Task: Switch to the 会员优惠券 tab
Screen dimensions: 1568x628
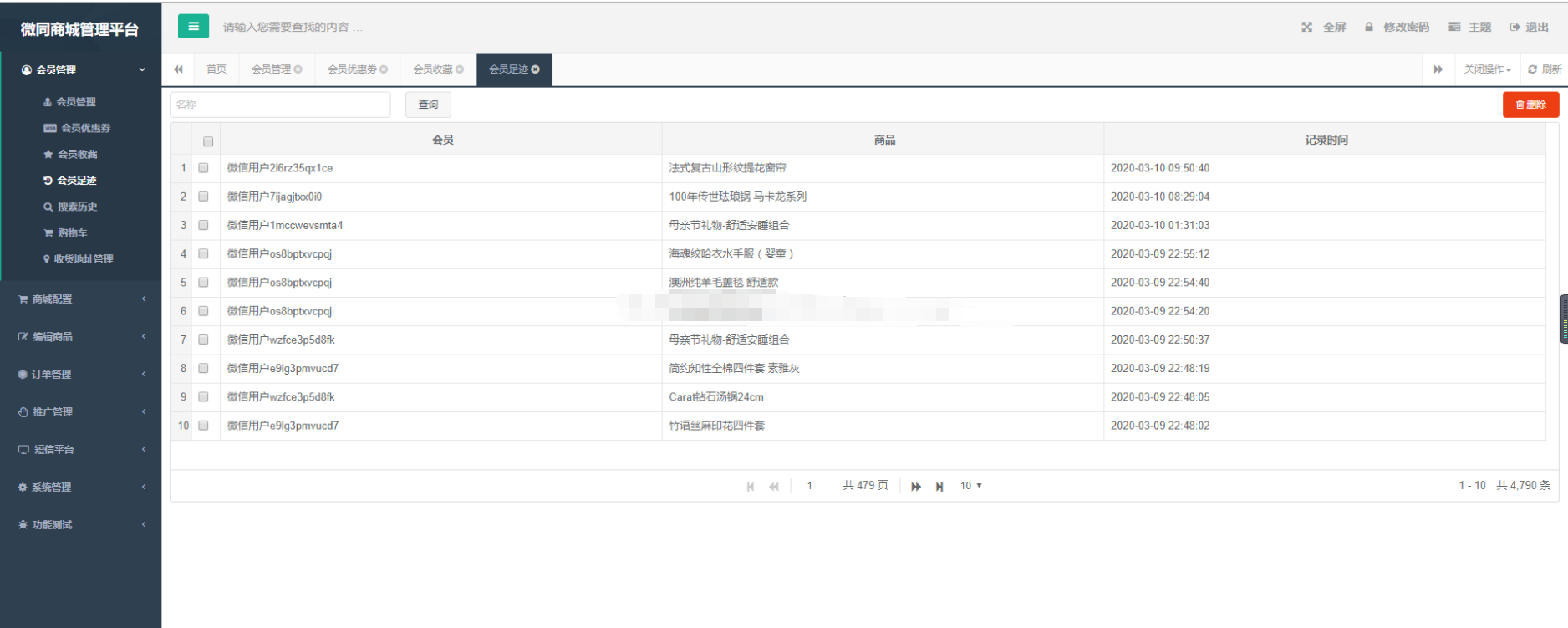Action: point(352,69)
